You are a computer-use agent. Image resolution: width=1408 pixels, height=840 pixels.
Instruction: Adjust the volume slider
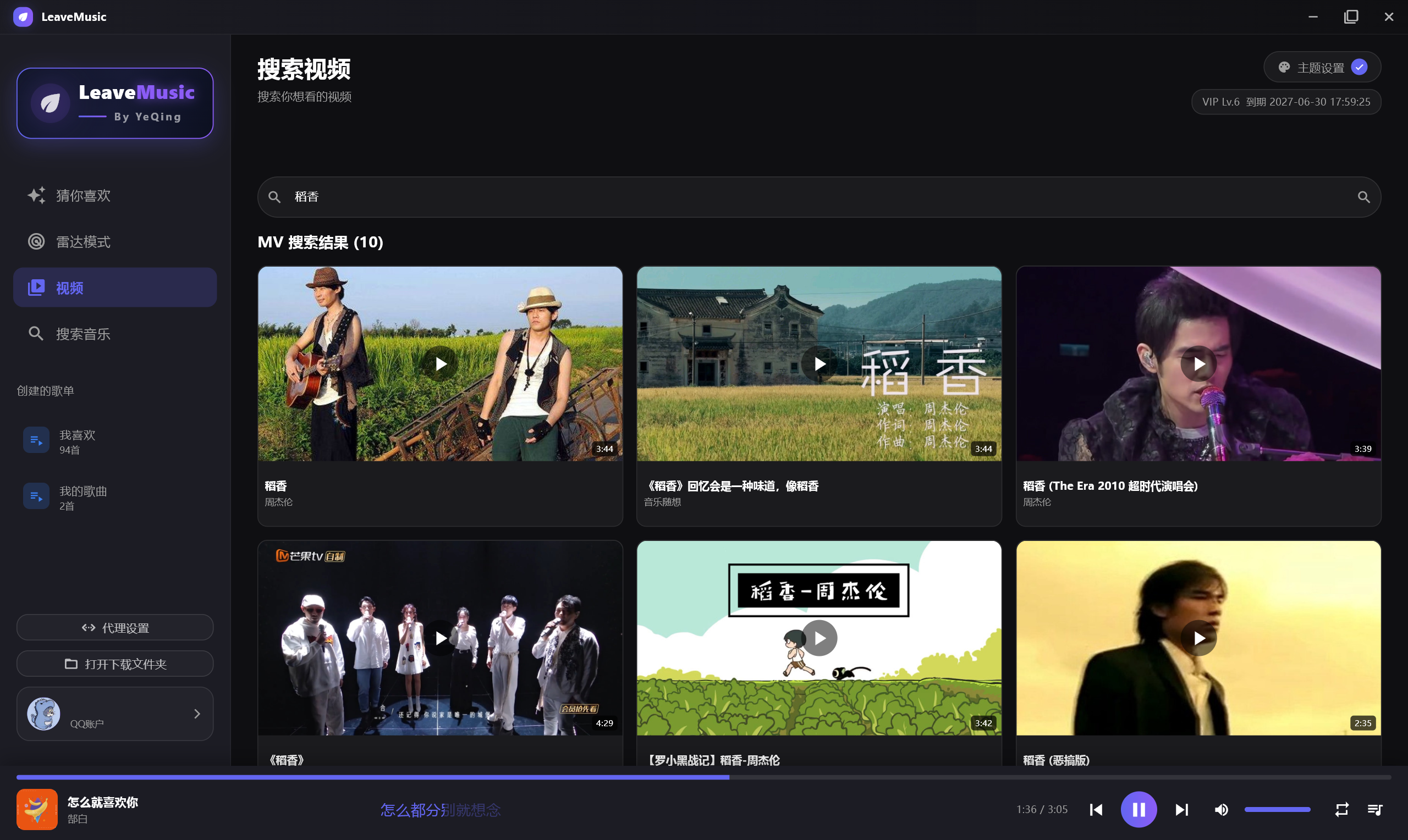[1277, 810]
